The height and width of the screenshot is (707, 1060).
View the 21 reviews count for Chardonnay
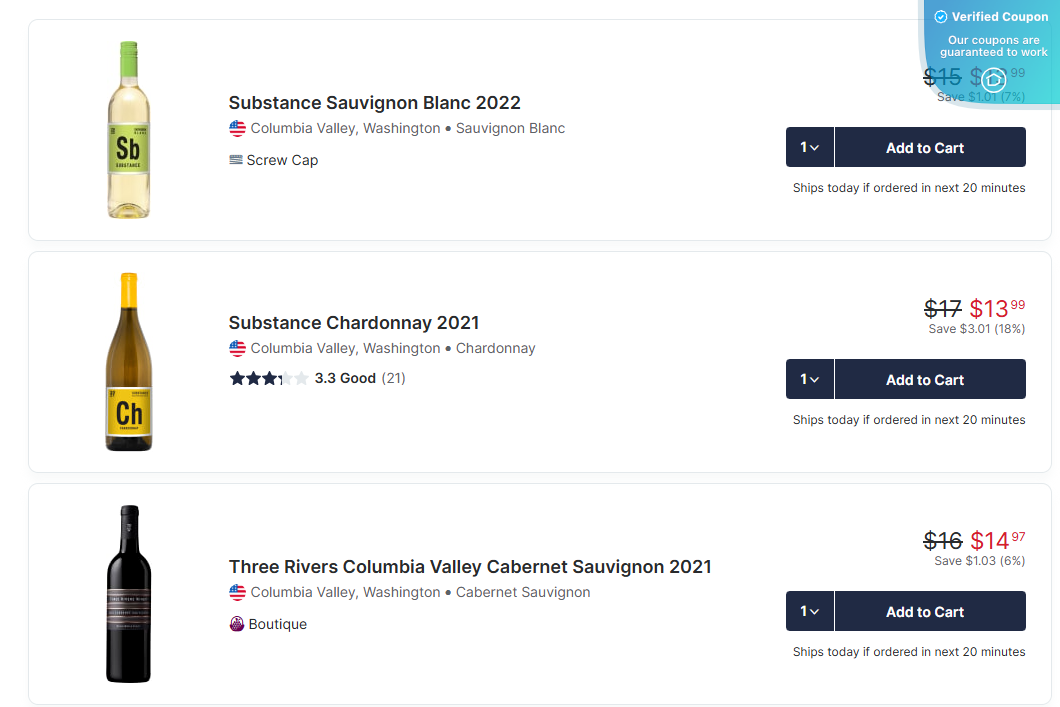pyautogui.click(x=393, y=378)
